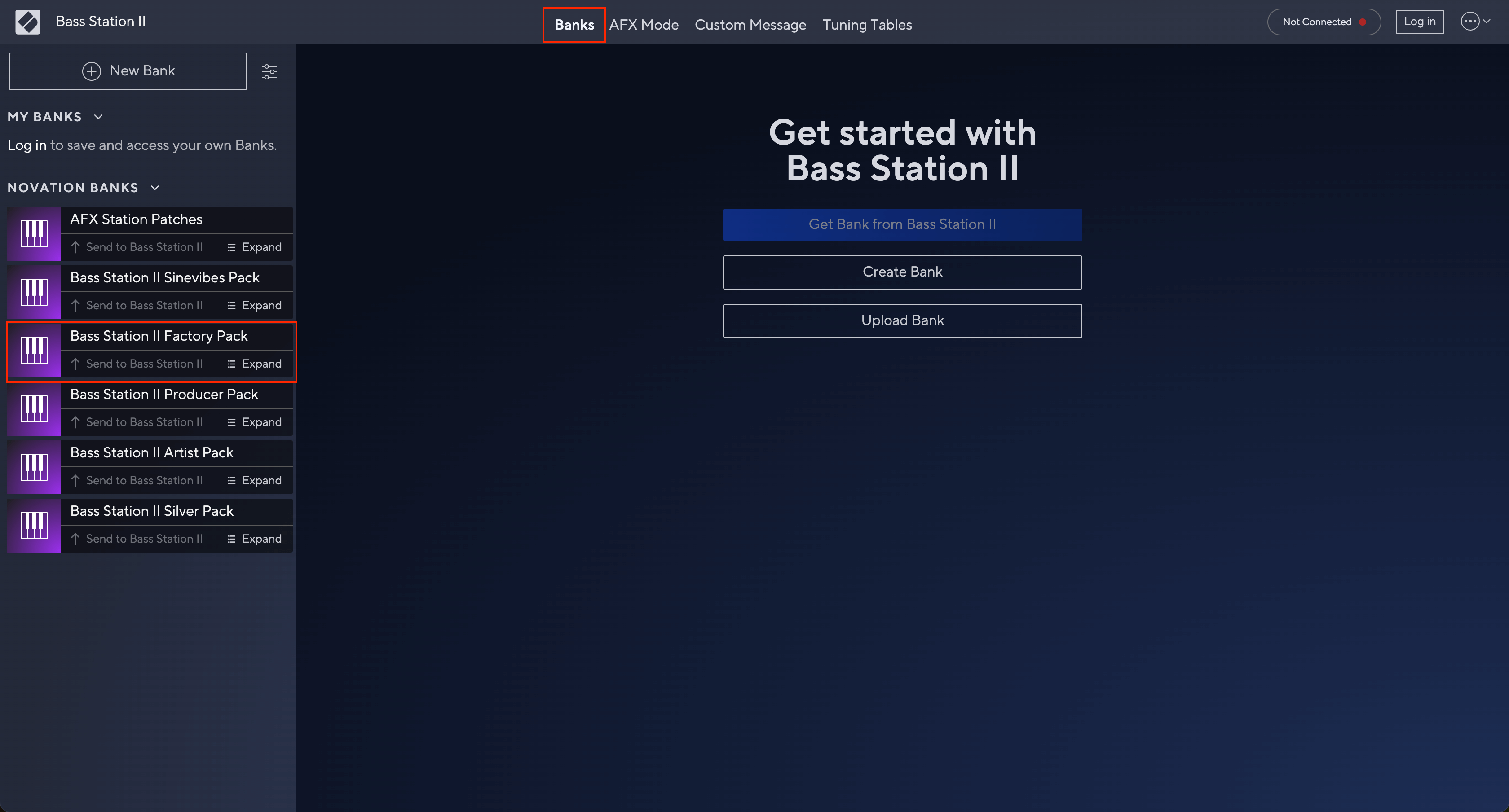Viewport: 1509px width, 812px height.
Task: Click the Sinevibes Pack keyboard thumbnail
Action: (34, 292)
